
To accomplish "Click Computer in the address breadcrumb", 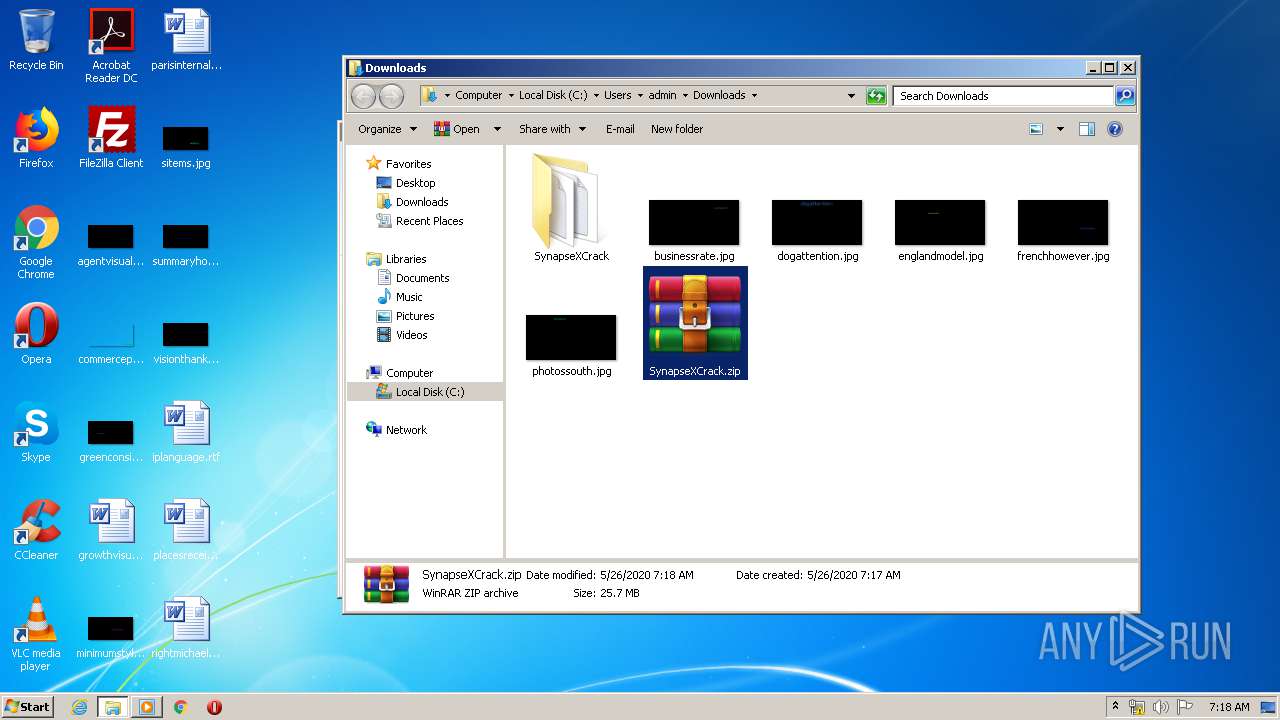I will 479,96.
